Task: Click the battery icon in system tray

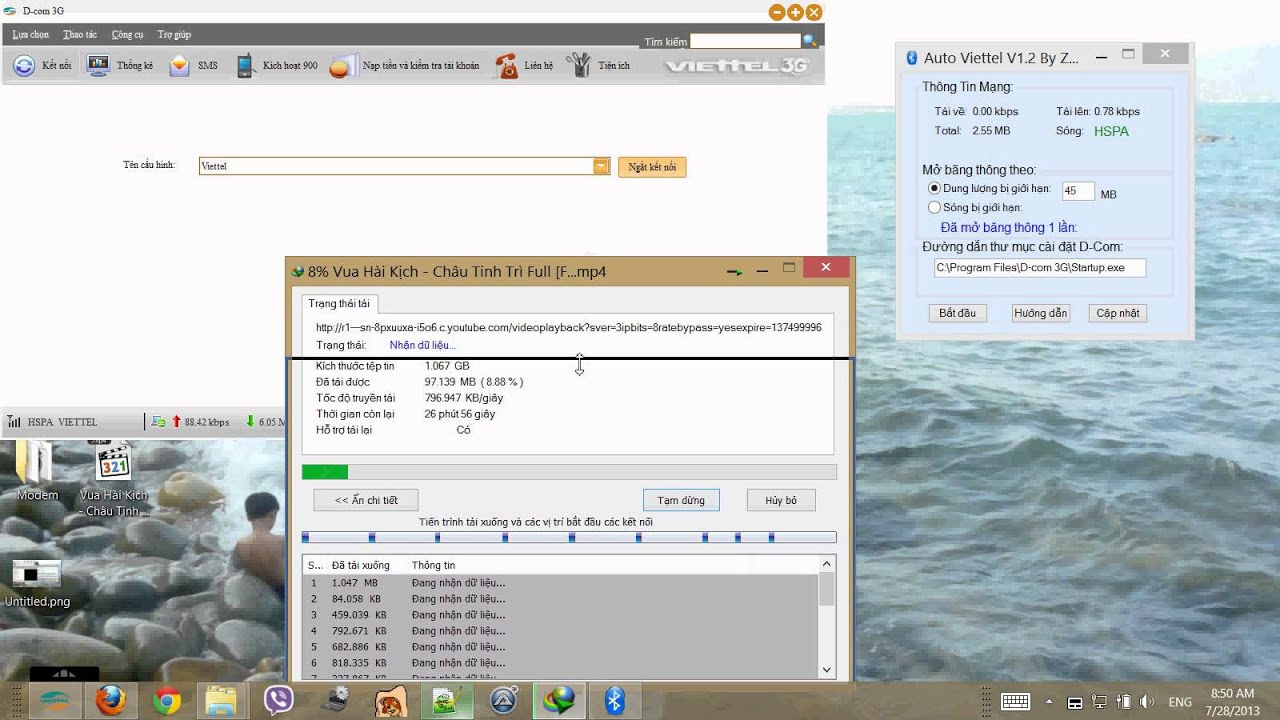Action: click(x=1123, y=702)
